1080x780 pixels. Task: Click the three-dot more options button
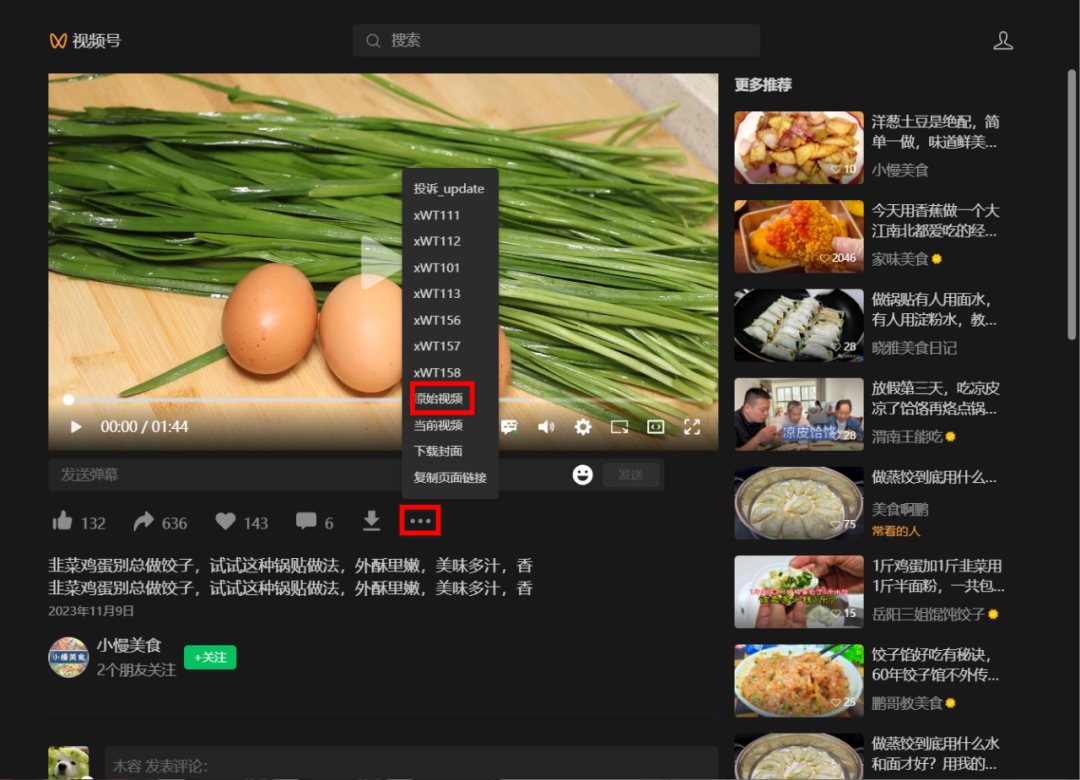pos(420,521)
